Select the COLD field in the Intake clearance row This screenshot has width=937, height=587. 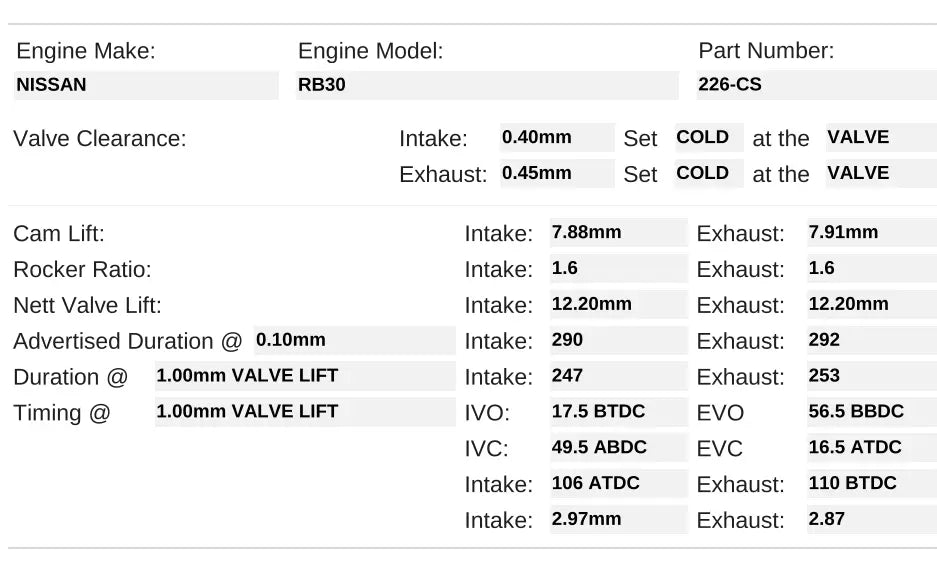[709, 138]
